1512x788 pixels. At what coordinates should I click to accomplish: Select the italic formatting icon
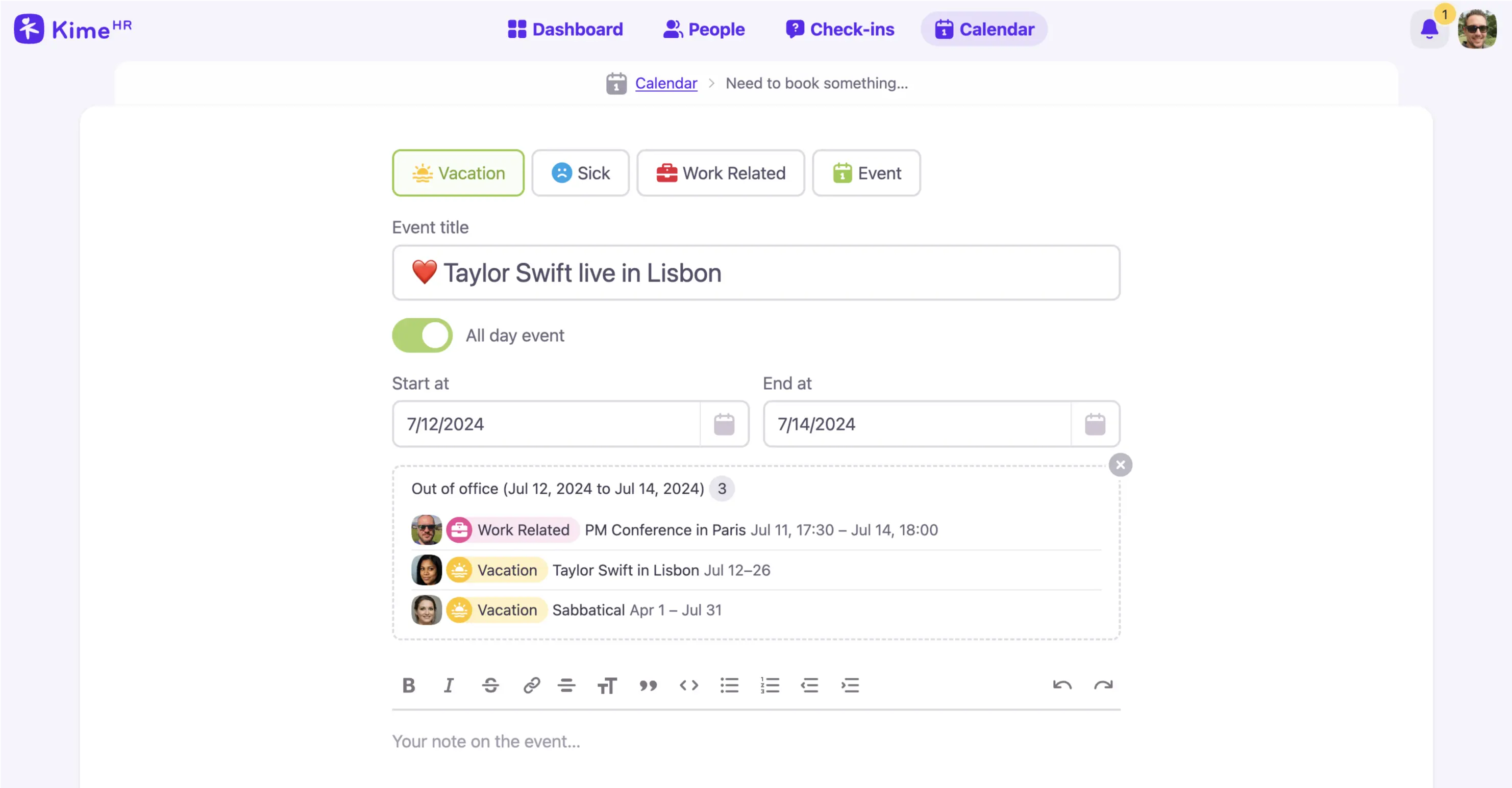pyautogui.click(x=449, y=685)
